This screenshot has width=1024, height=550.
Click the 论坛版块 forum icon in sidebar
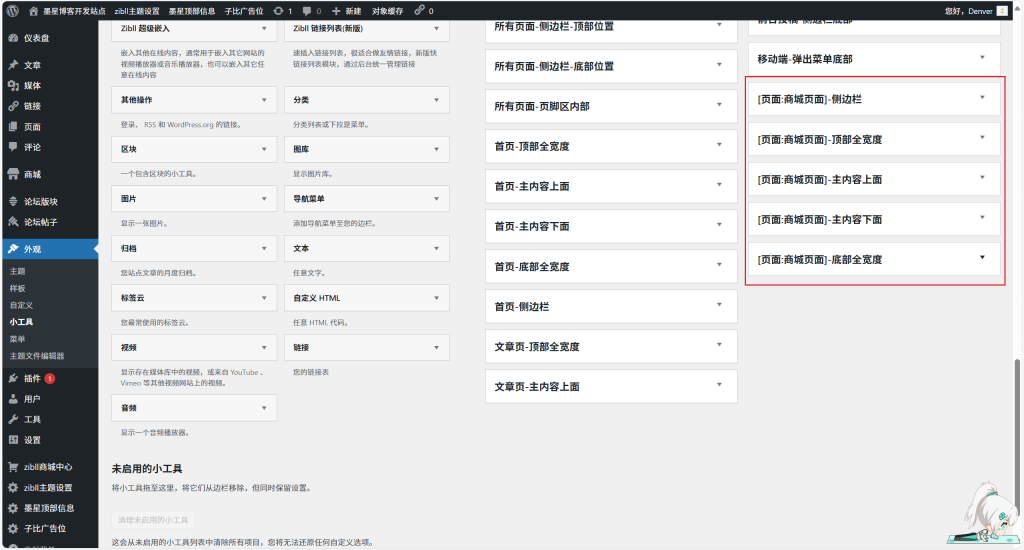point(13,201)
